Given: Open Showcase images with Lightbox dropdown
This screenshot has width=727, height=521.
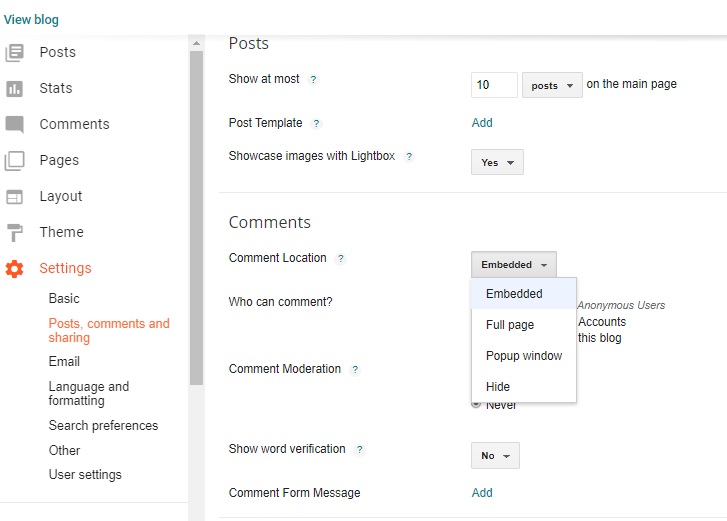Looking at the screenshot, I should point(497,162).
